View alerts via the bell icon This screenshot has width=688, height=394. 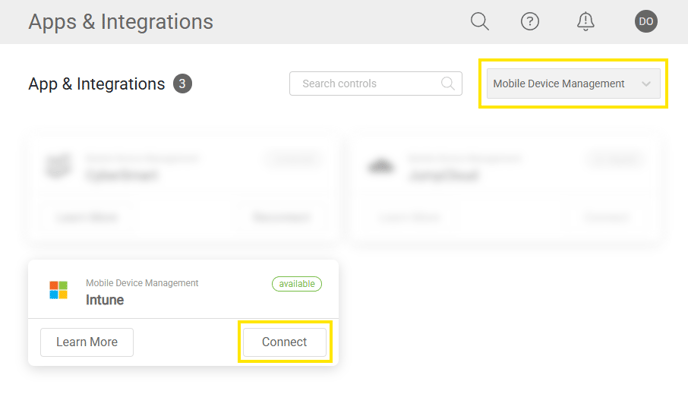tap(585, 21)
